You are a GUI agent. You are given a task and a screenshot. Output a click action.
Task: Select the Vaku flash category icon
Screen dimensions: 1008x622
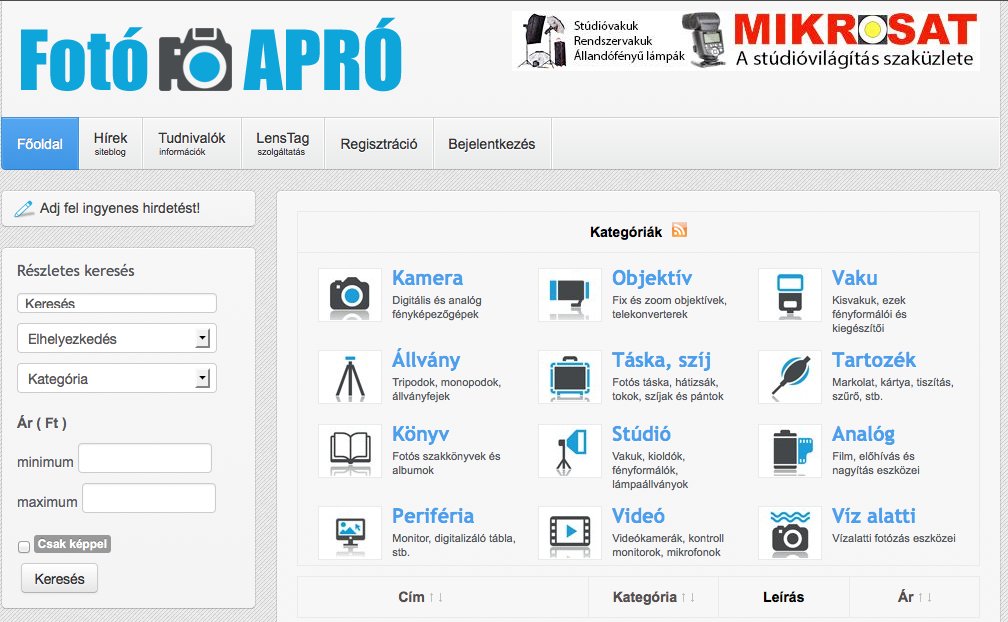click(790, 295)
